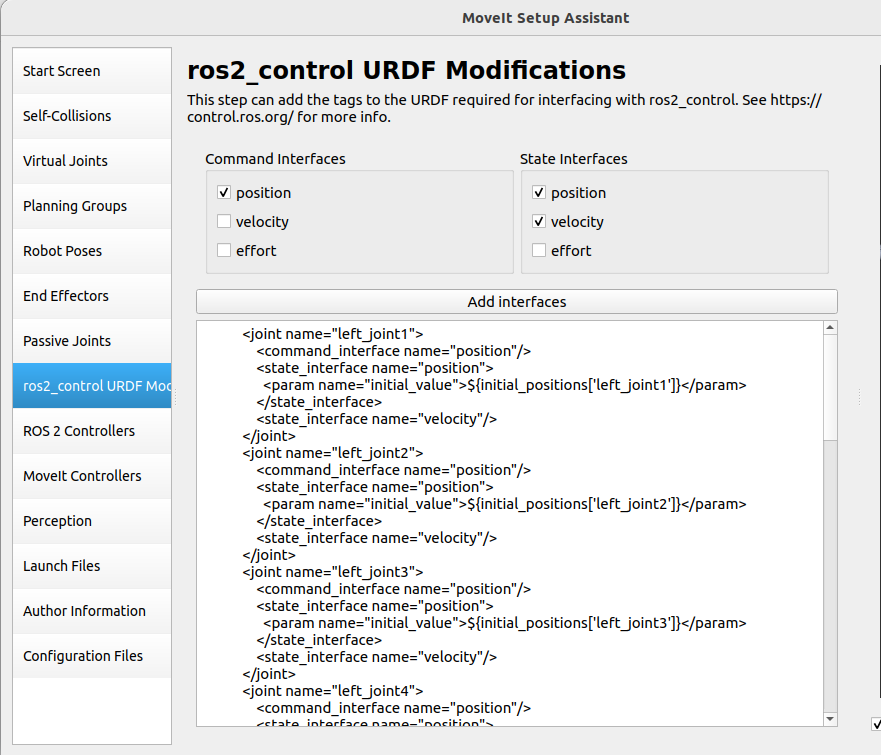
Task: Enable state interface effort checkbox
Action: point(539,250)
